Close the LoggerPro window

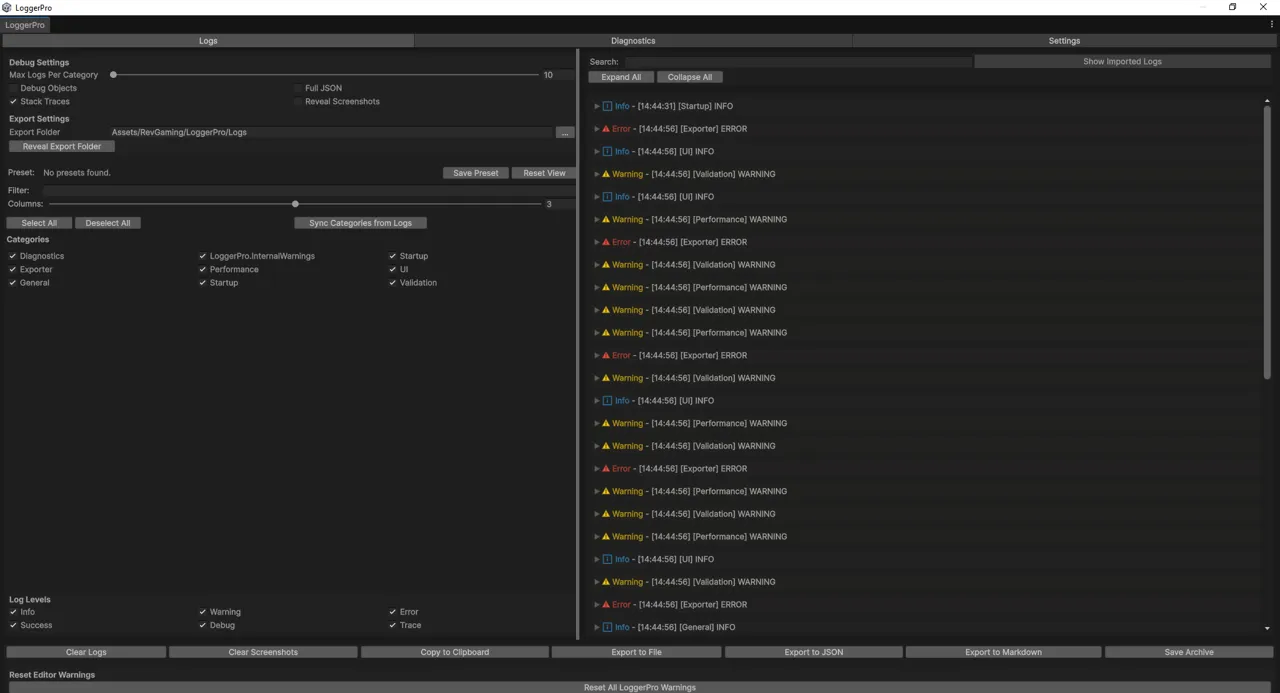[x=1263, y=7]
